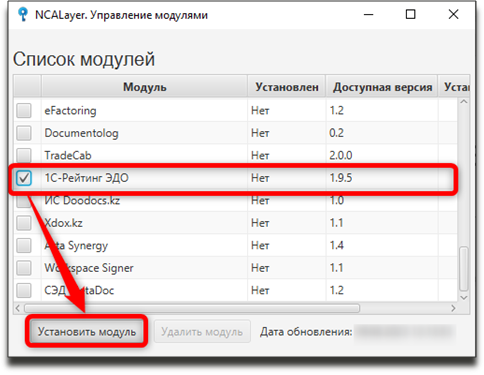Click the Удалить модуль button

202,332
